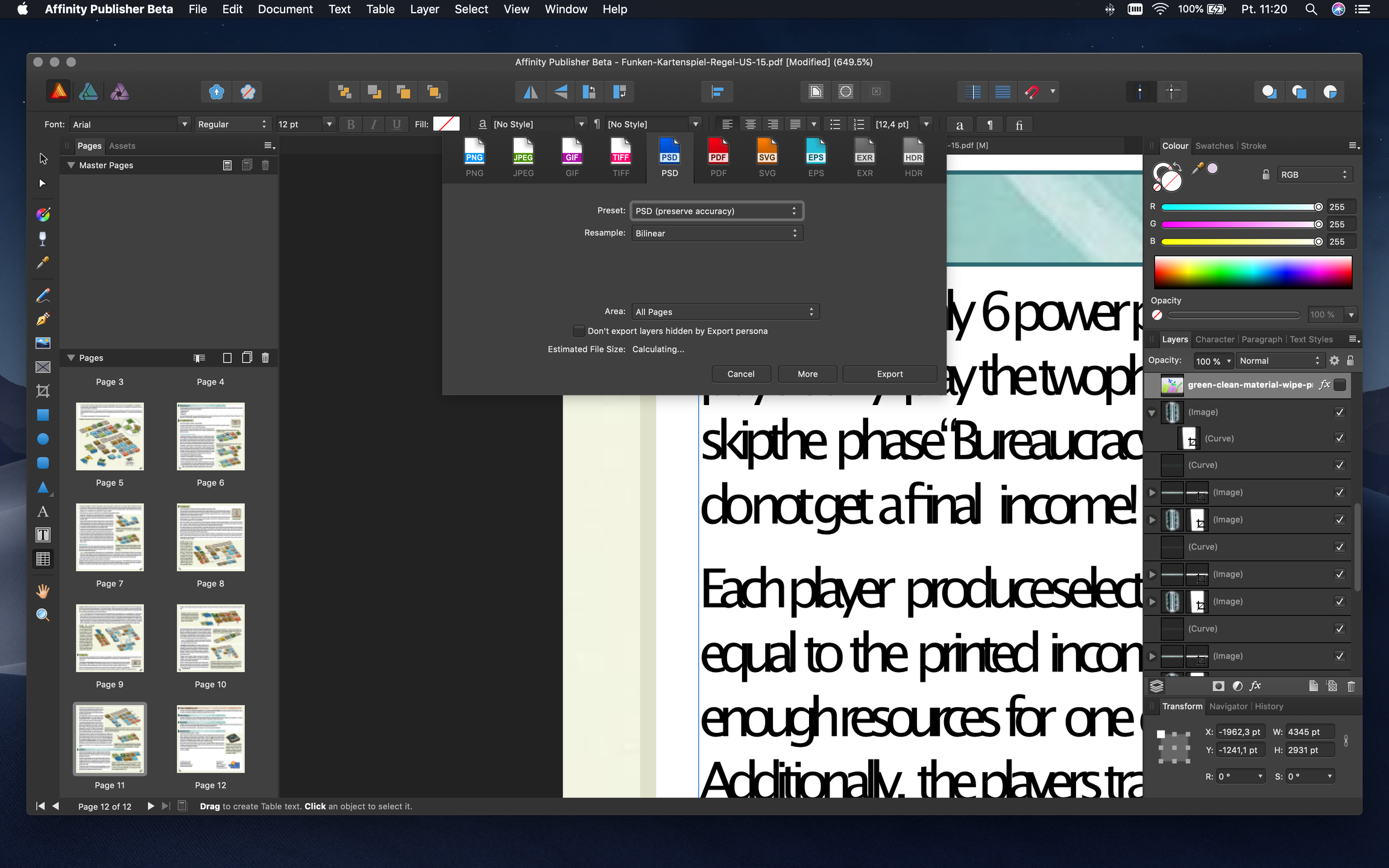
Task: Choose the JPEG export format
Action: pyautogui.click(x=523, y=158)
